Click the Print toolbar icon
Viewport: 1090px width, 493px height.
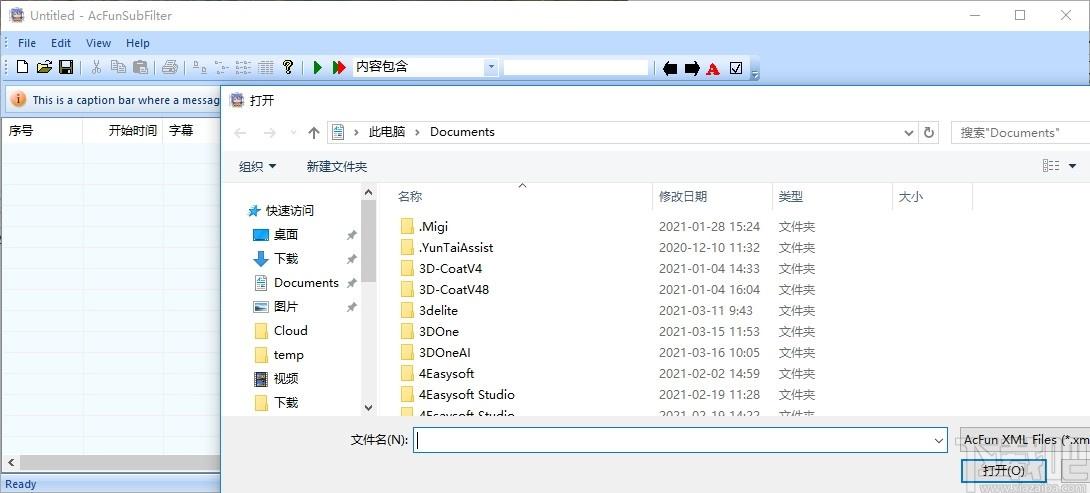tap(170, 67)
